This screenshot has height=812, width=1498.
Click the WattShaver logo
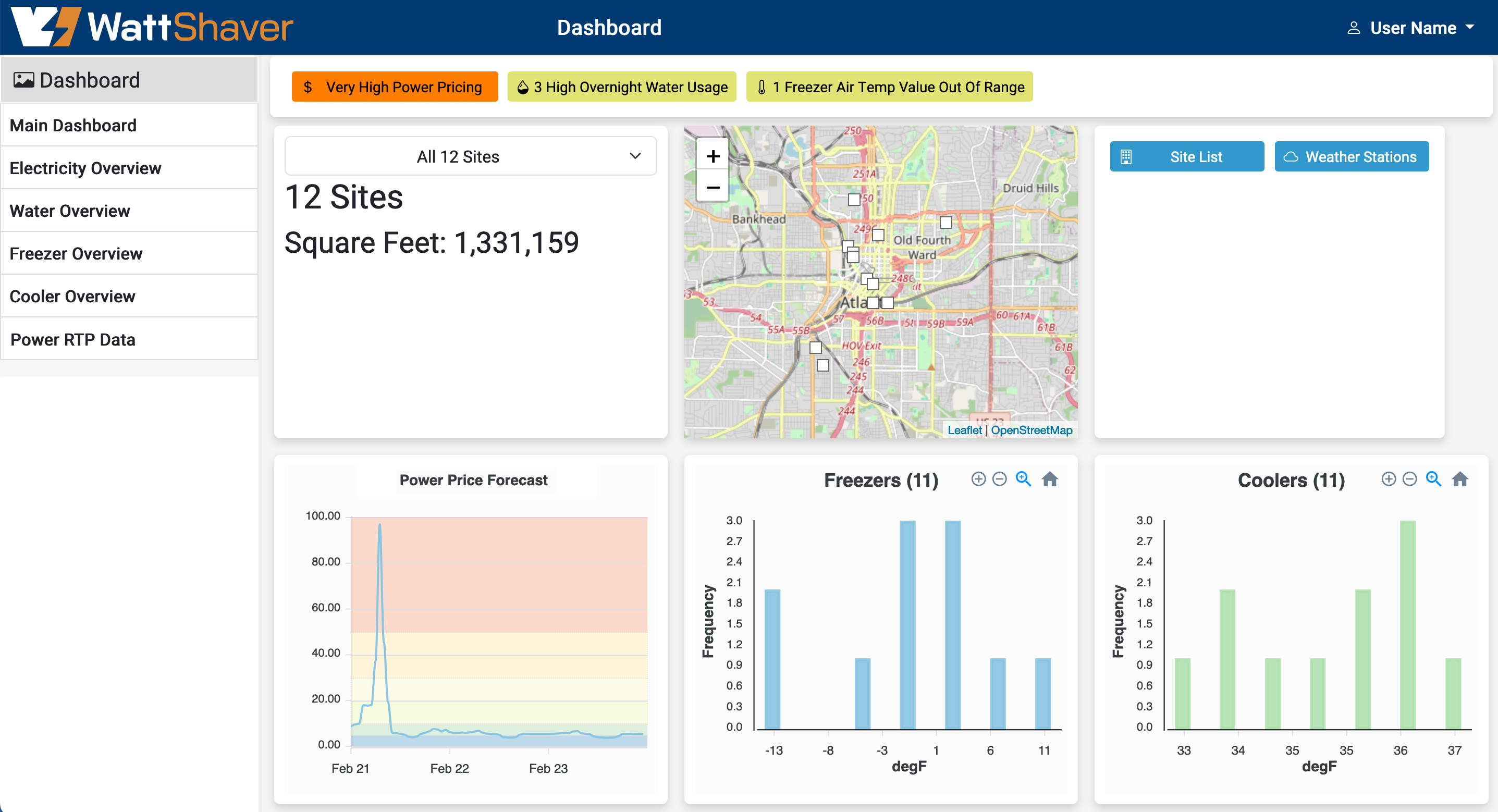point(152,27)
